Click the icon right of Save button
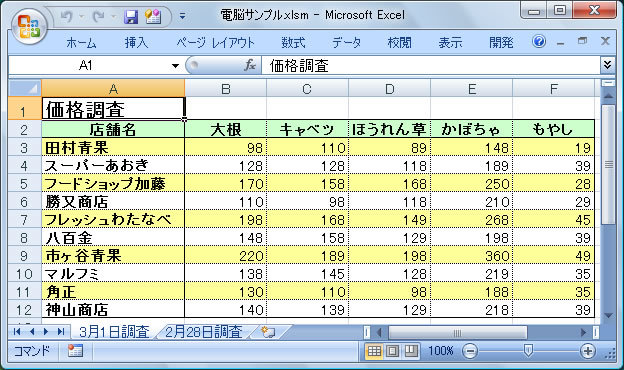 click(x=153, y=16)
